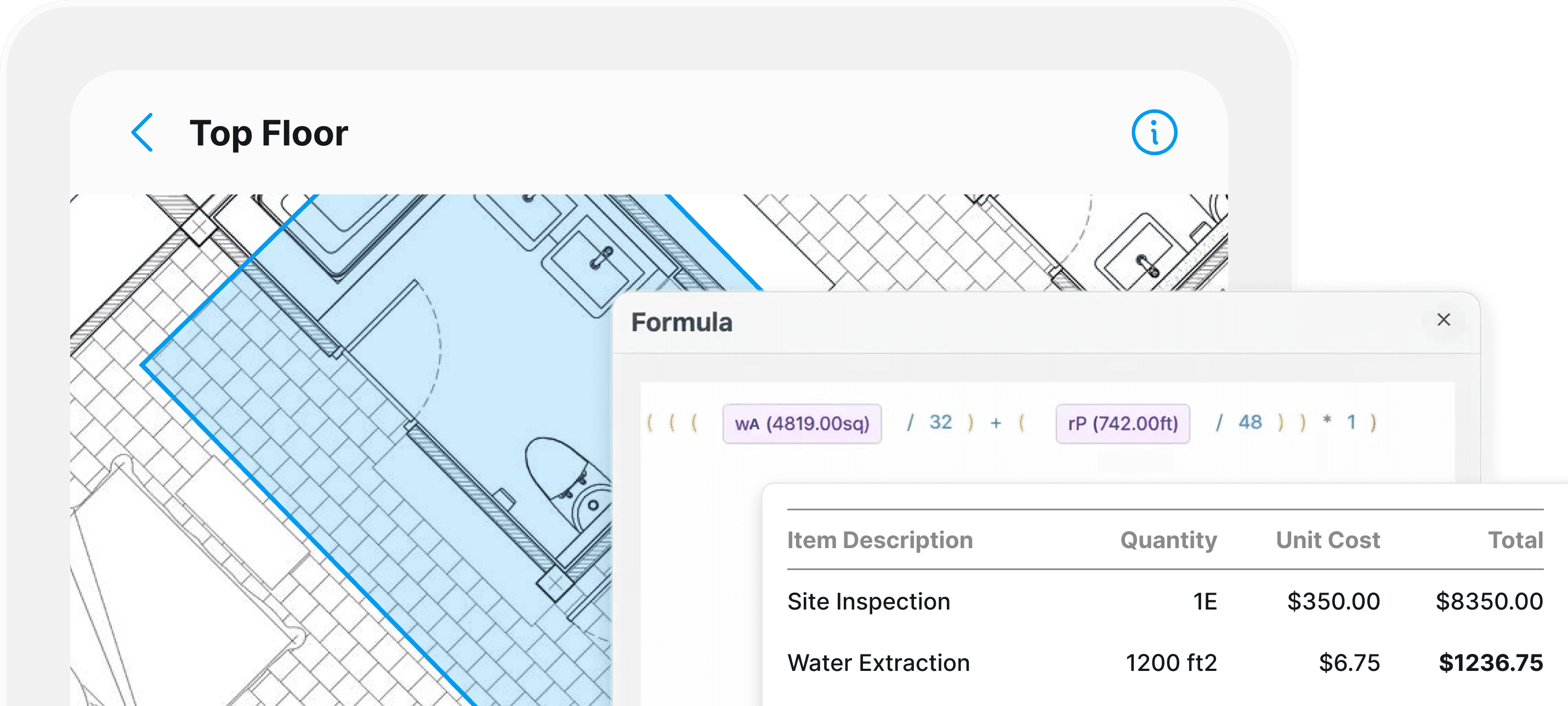
Task: Click the $1236.75 total value
Action: (1490, 663)
